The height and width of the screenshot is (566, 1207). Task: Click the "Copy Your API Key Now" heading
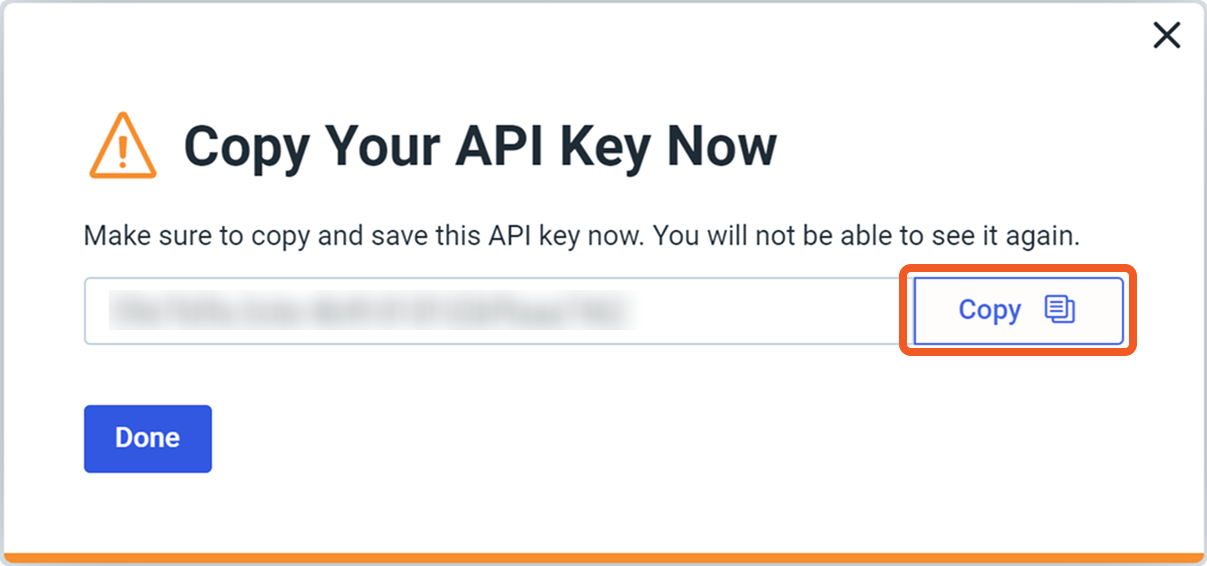[x=480, y=146]
